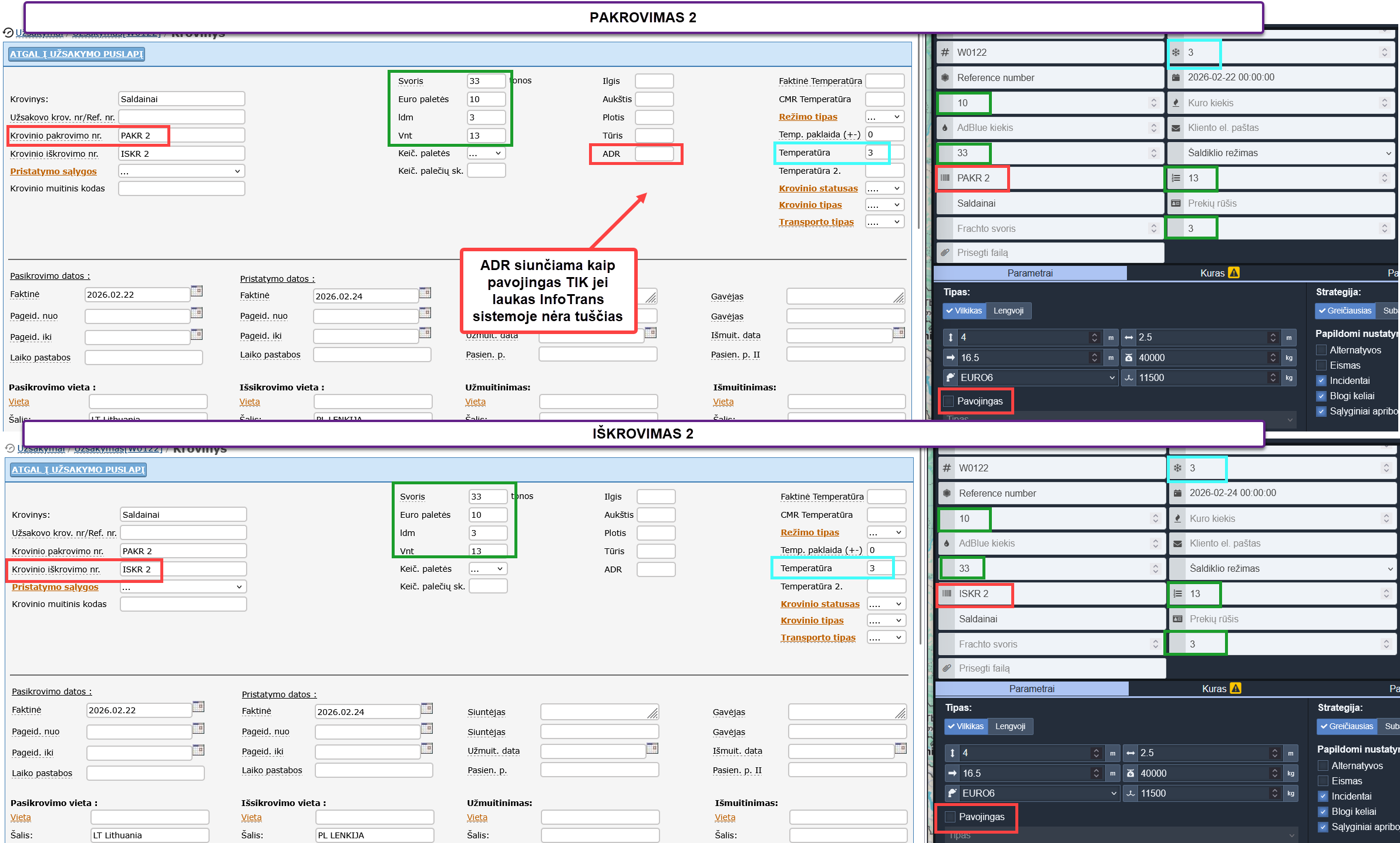Open Šaldiklio režimas dropdown in IŠKROVIMAS 2
This screenshot has height=843, width=1400.
pos(1283,568)
